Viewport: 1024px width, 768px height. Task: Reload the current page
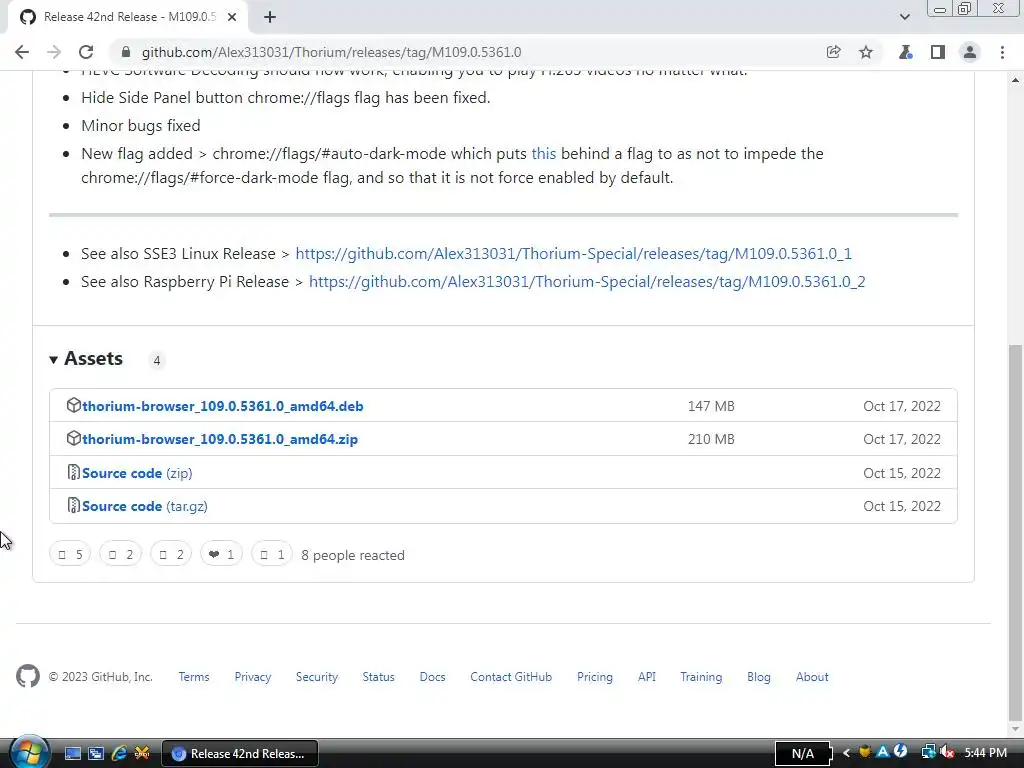tap(86, 52)
